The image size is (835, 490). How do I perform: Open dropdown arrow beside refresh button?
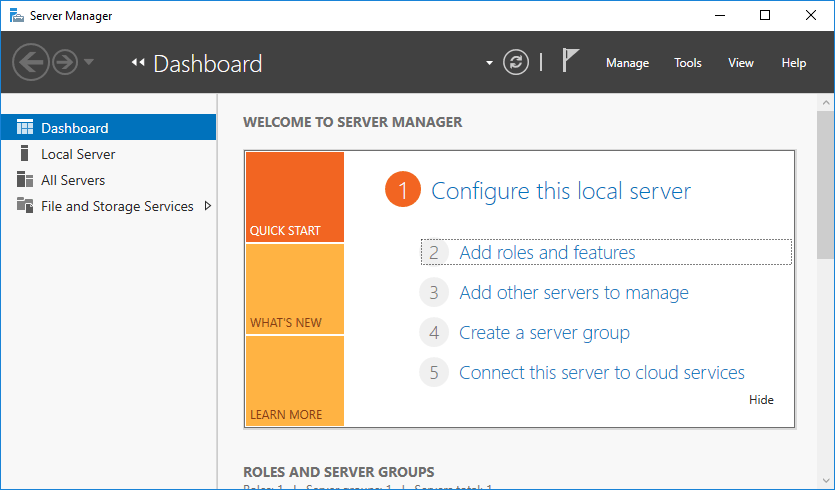pos(489,63)
